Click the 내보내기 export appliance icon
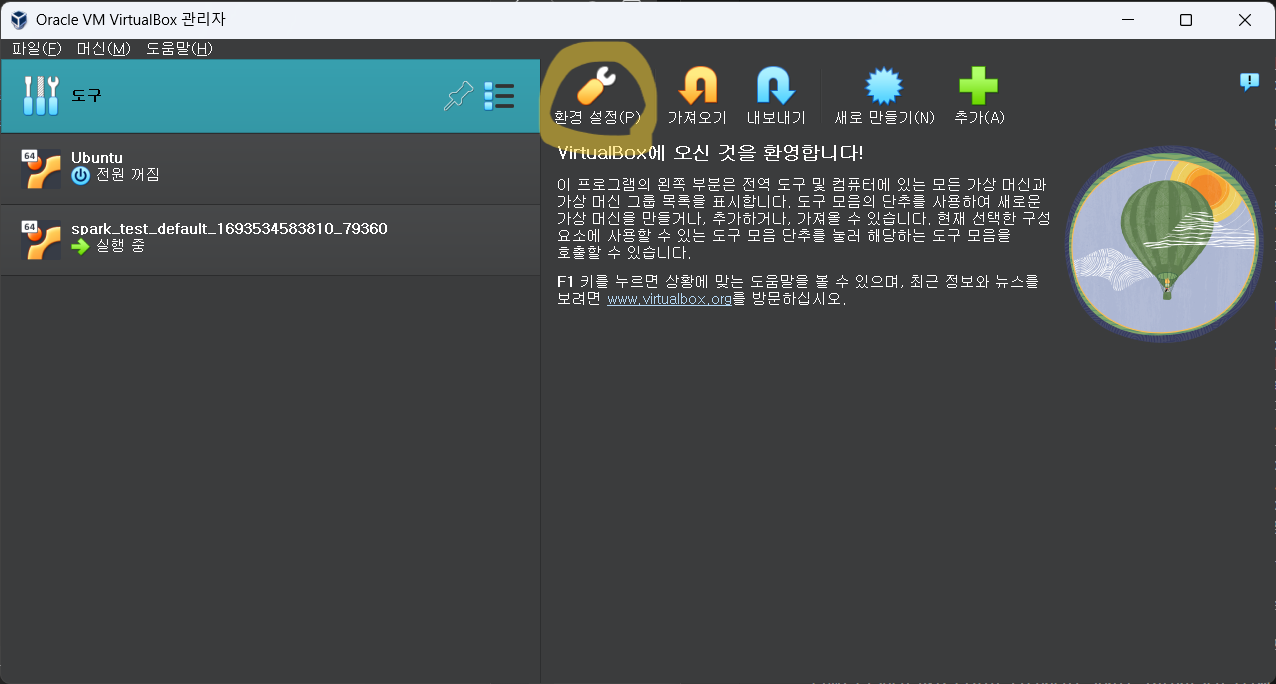Image resolution: width=1276 pixels, height=684 pixels. click(x=776, y=86)
